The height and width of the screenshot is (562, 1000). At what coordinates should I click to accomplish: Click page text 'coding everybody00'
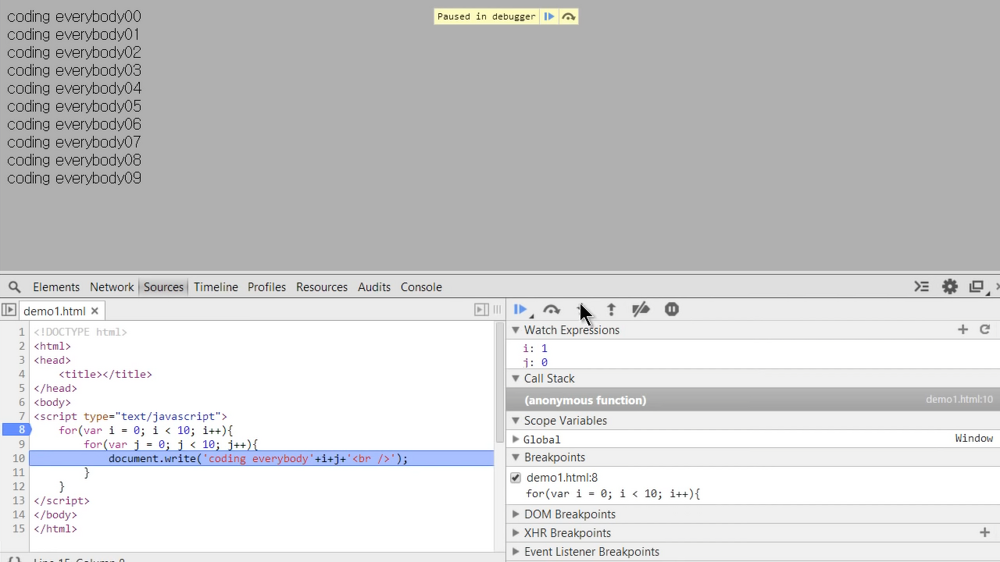pyautogui.click(x=74, y=17)
